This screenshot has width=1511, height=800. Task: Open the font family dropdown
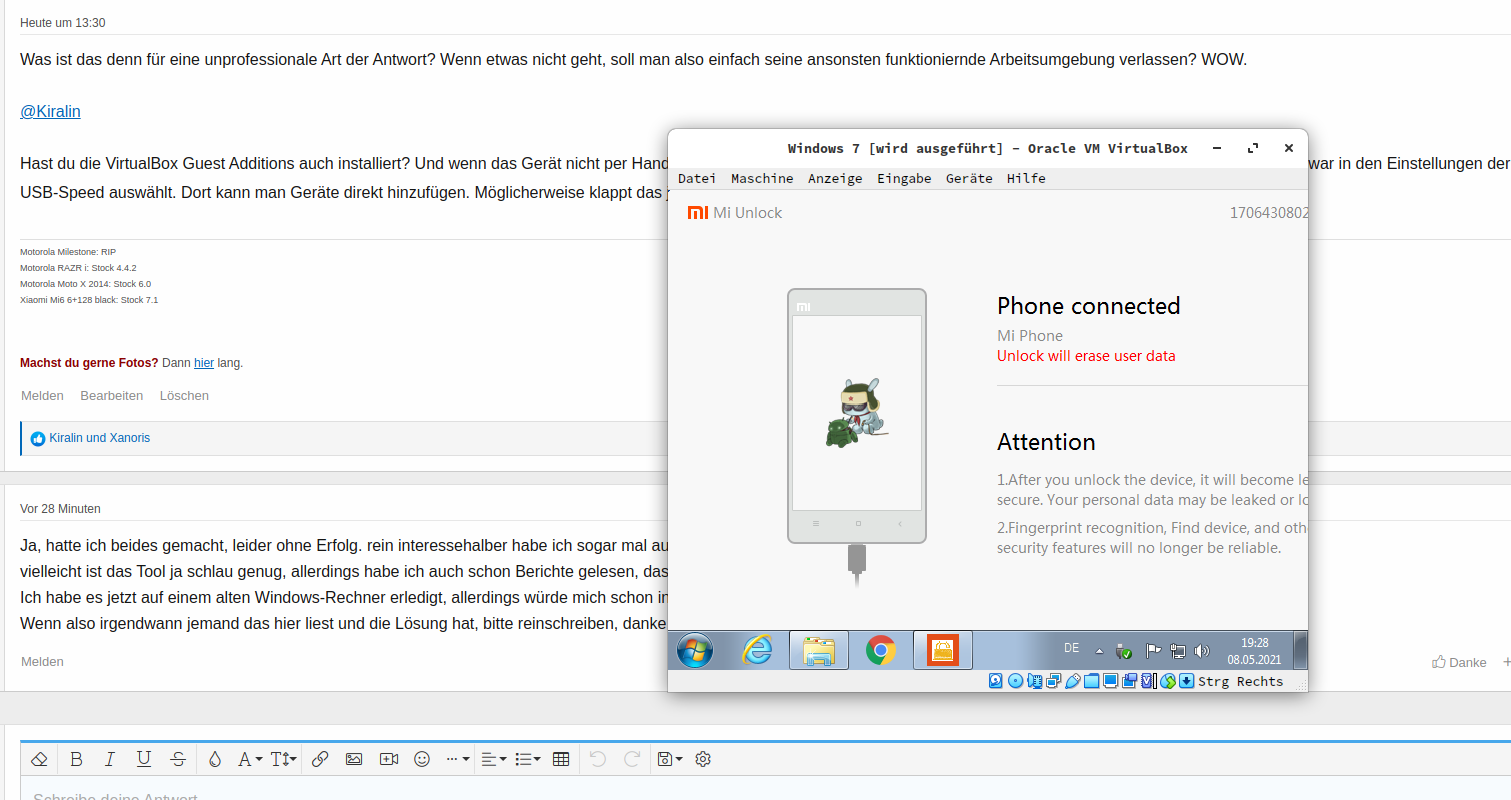[x=249, y=759]
